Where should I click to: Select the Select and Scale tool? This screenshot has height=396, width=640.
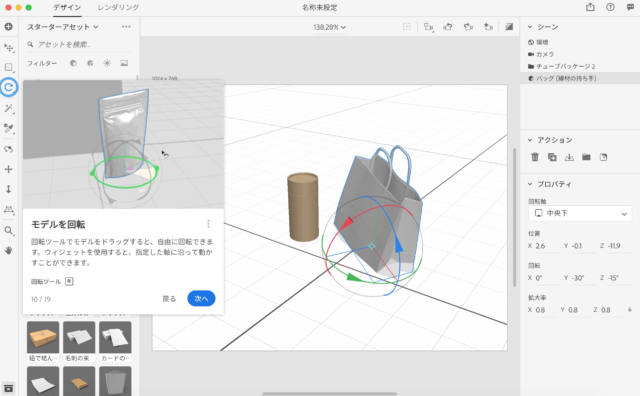pyautogui.click(x=9, y=67)
